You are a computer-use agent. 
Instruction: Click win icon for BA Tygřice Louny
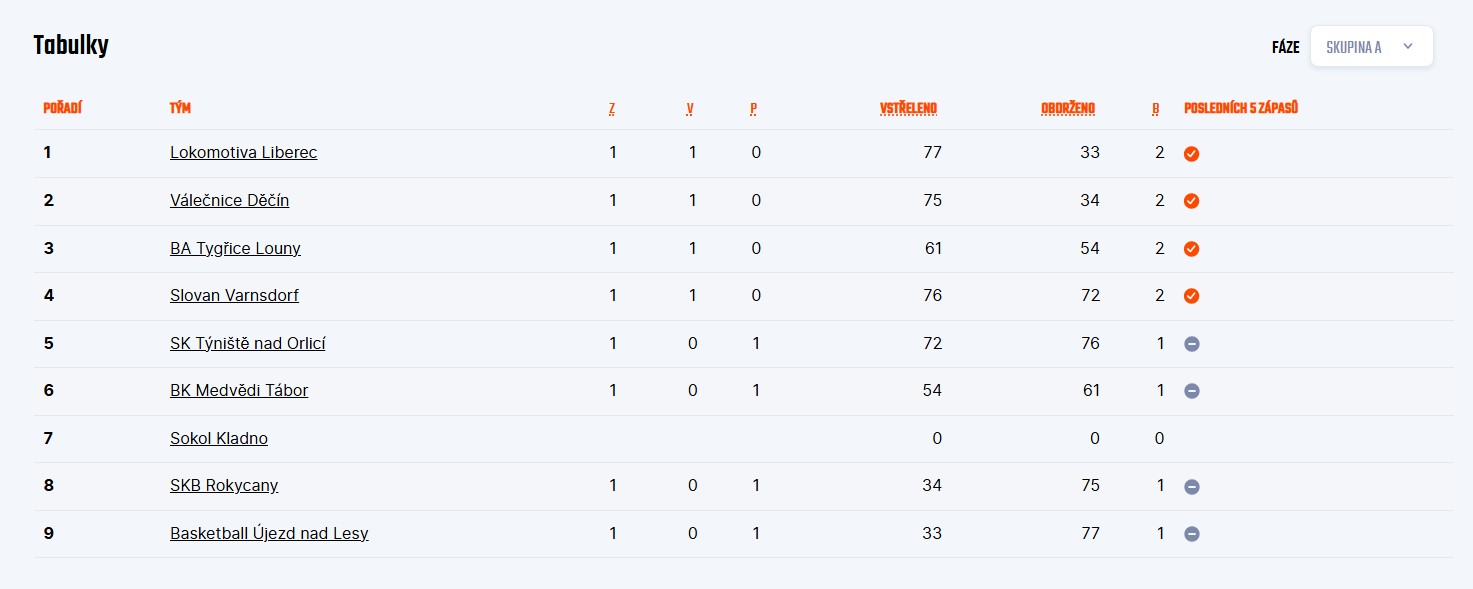(x=1191, y=249)
